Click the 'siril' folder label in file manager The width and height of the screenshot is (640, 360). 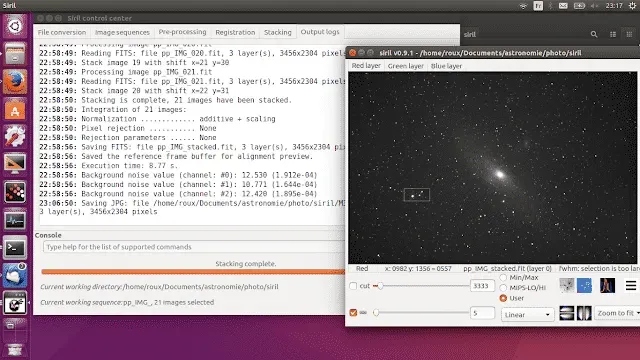(469, 35)
